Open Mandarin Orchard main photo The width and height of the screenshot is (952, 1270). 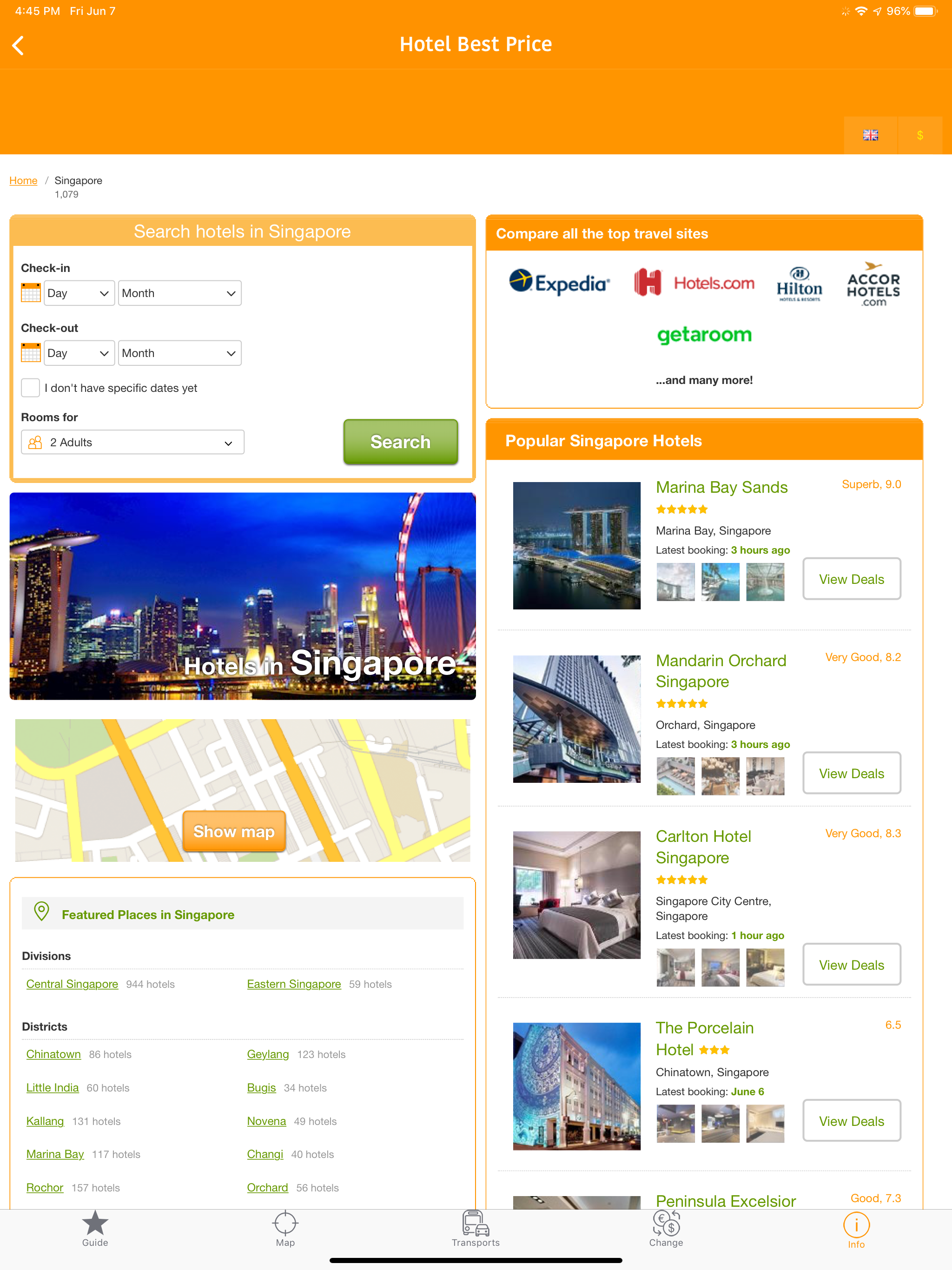pos(576,720)
